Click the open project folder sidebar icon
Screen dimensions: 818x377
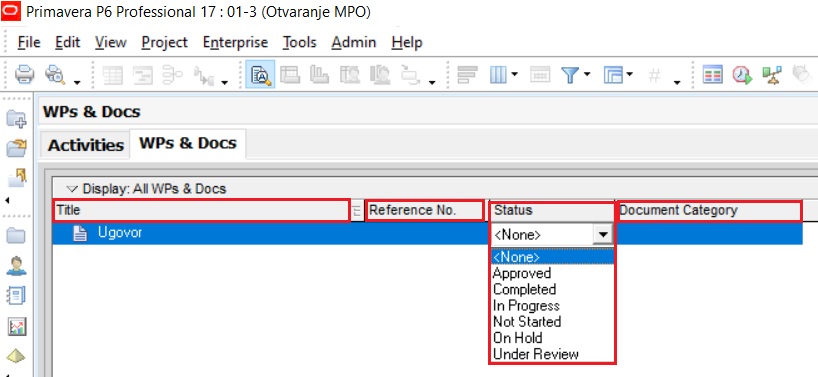point(16,149)
